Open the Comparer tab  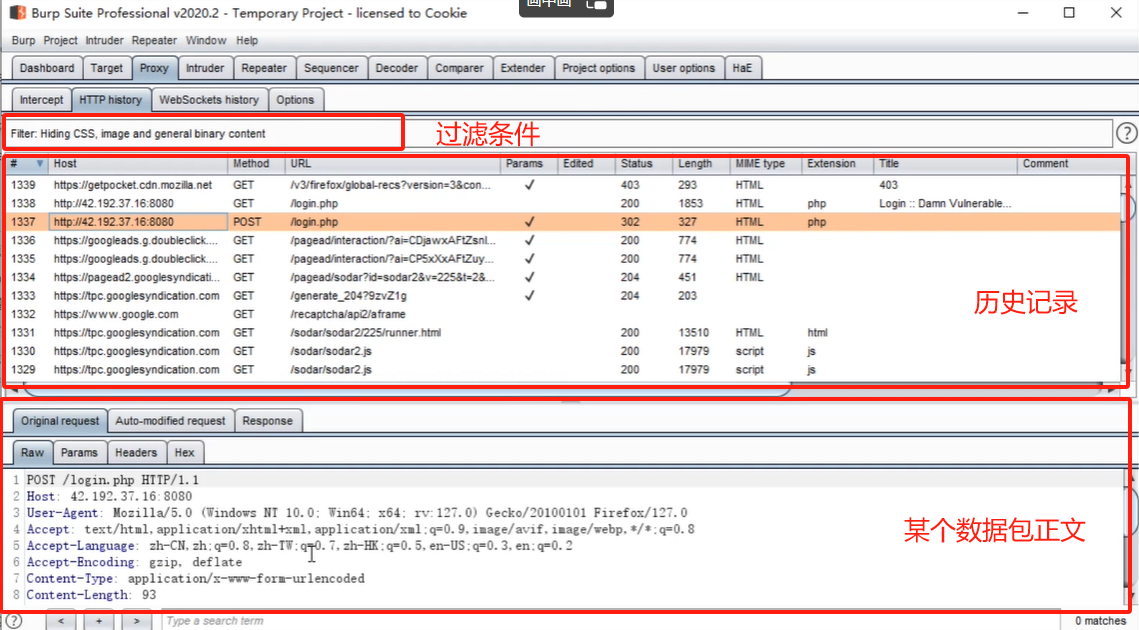459,68
